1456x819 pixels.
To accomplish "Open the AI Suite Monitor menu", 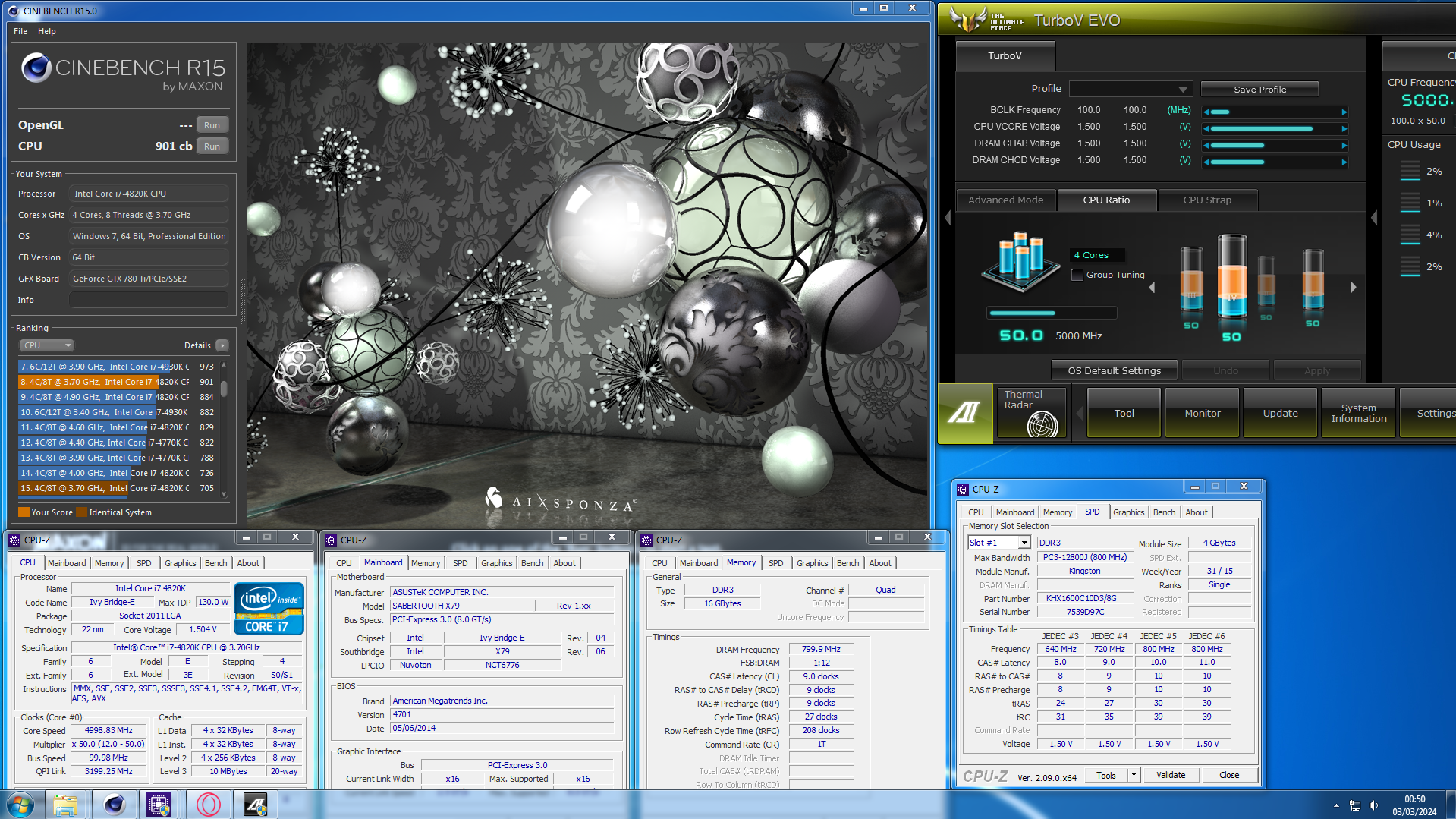I will pos(1203,413).
